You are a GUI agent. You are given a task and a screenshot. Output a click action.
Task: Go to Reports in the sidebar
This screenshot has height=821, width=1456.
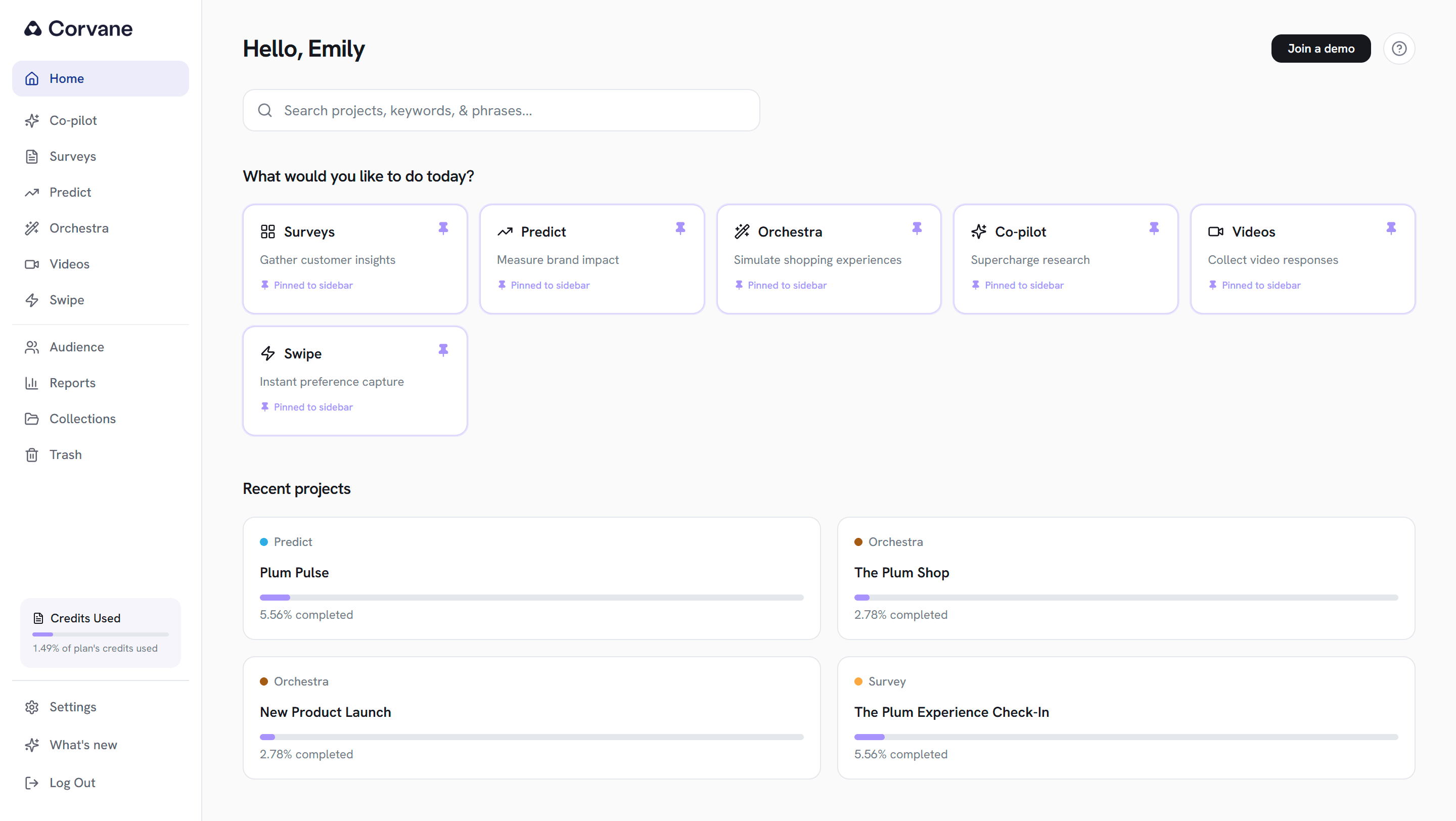pos(72,383)
